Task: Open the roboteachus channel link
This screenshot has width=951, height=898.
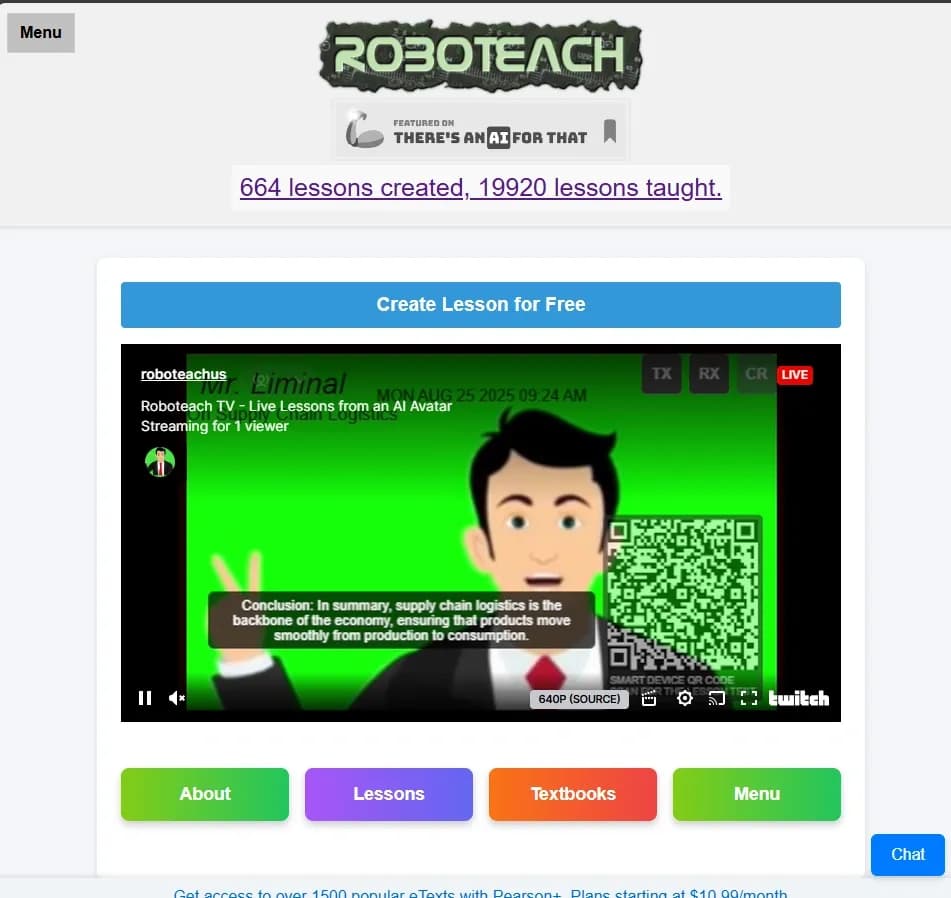Action: click(183, 374)
